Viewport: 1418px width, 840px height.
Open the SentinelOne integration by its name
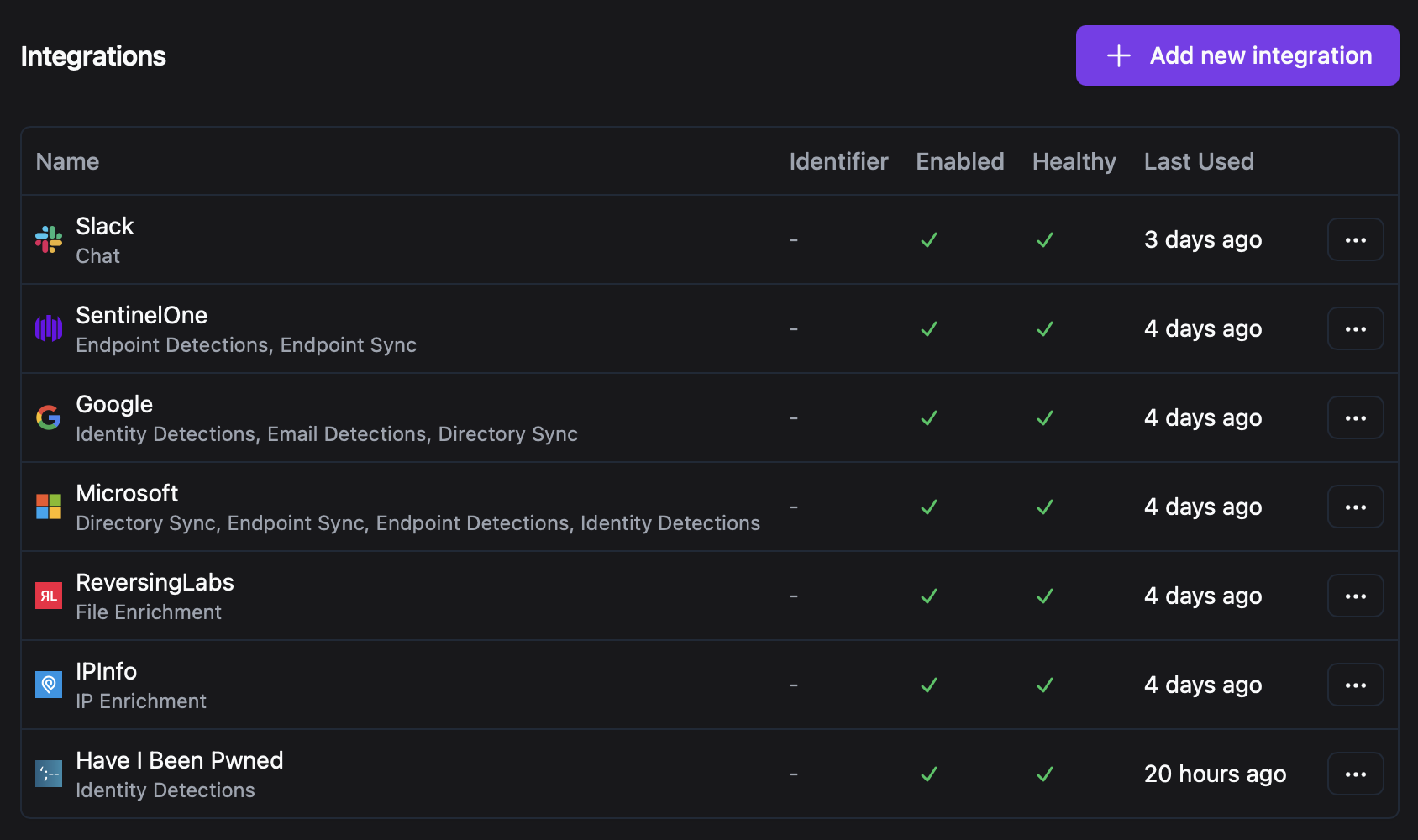(x=141, y=315)
